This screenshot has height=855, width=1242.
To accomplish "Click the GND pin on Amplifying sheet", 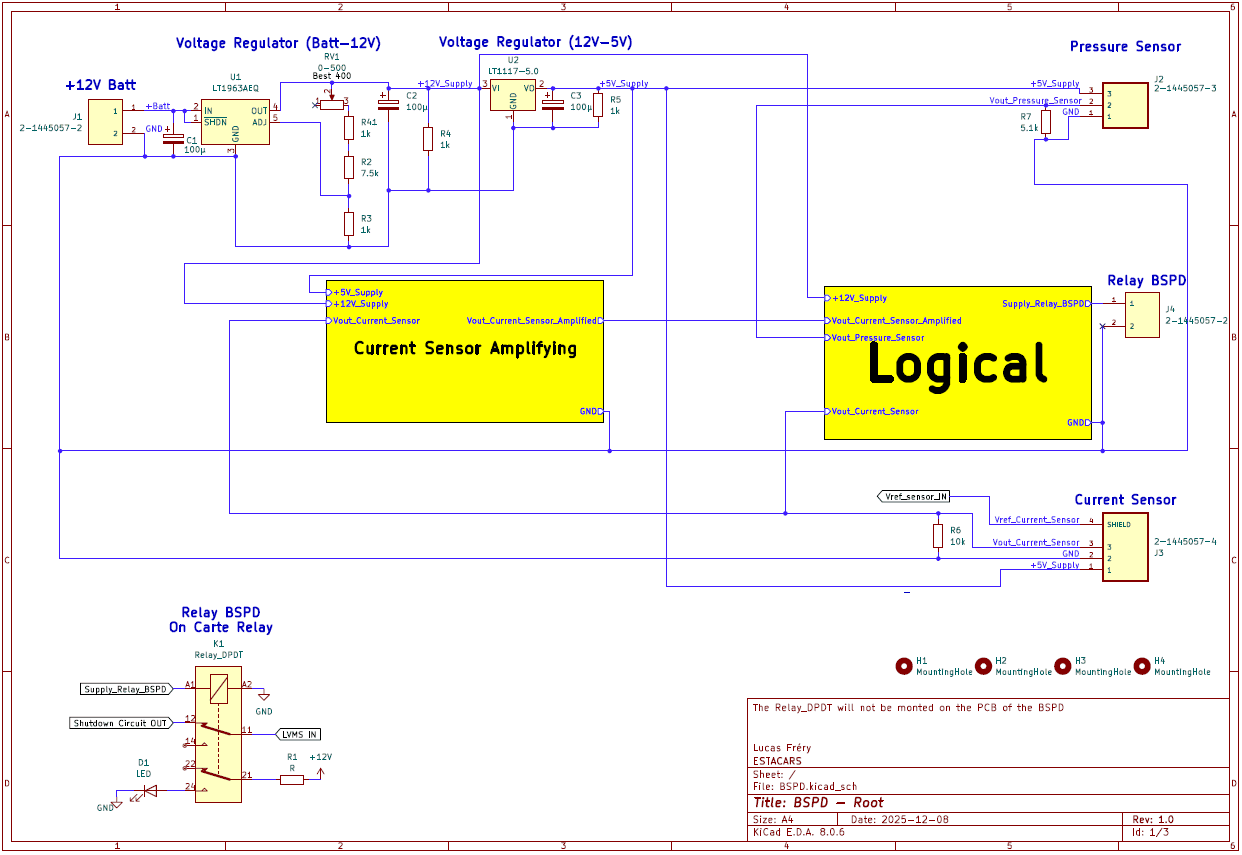I will click(591, 411).
